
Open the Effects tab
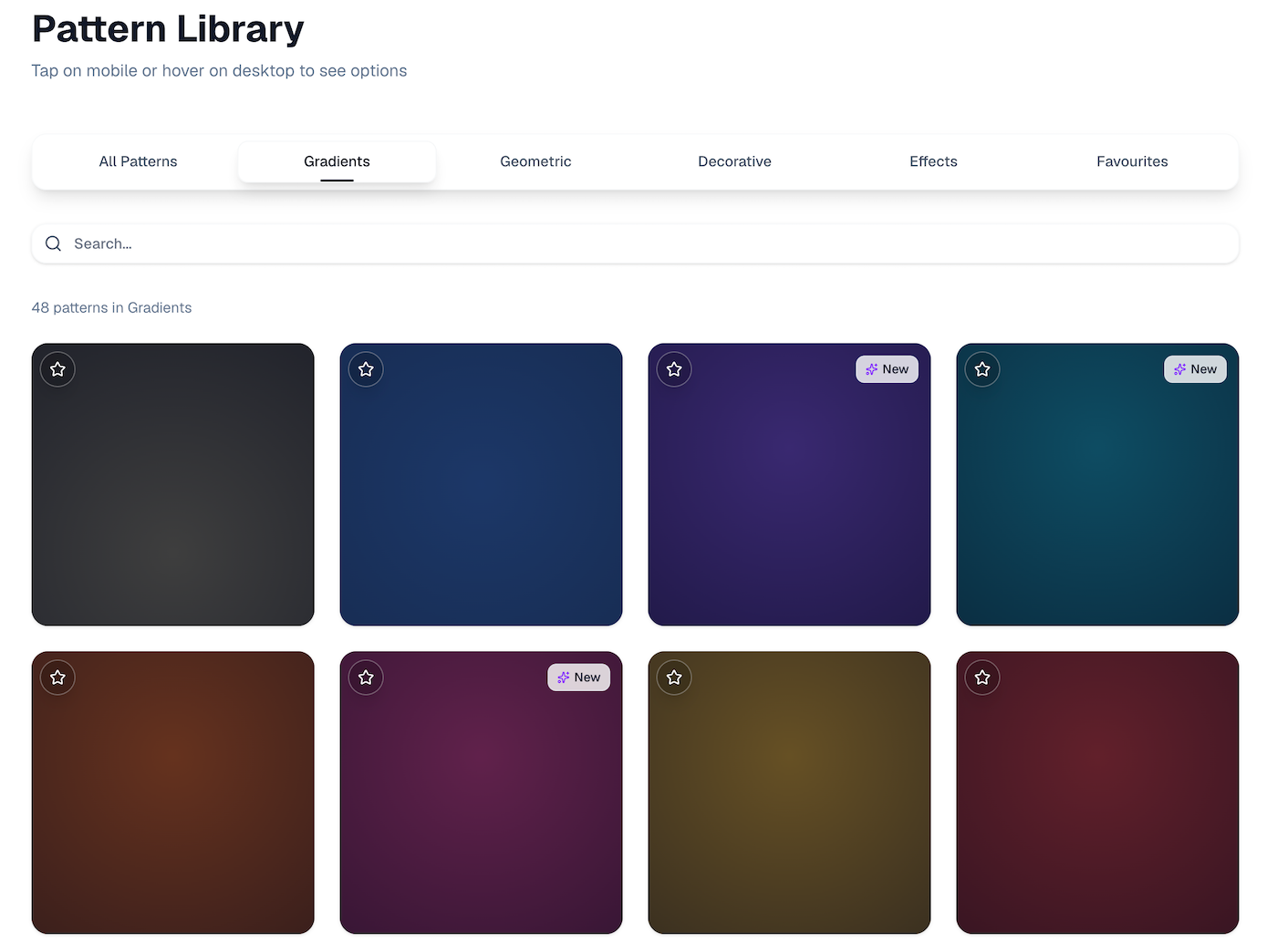click(x=933, y=161)
